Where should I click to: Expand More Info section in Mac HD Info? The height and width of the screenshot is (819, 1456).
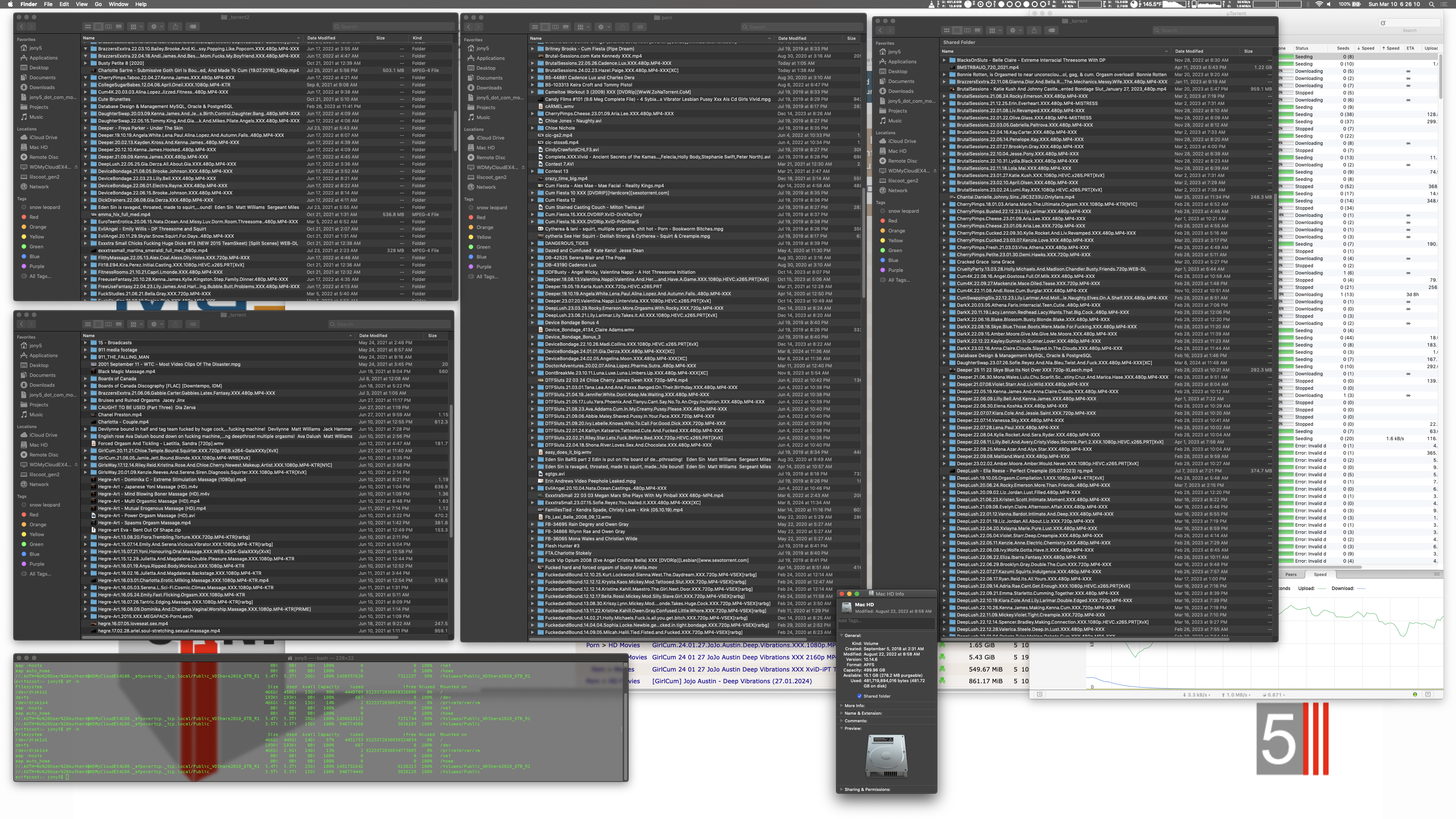point(841,705)
